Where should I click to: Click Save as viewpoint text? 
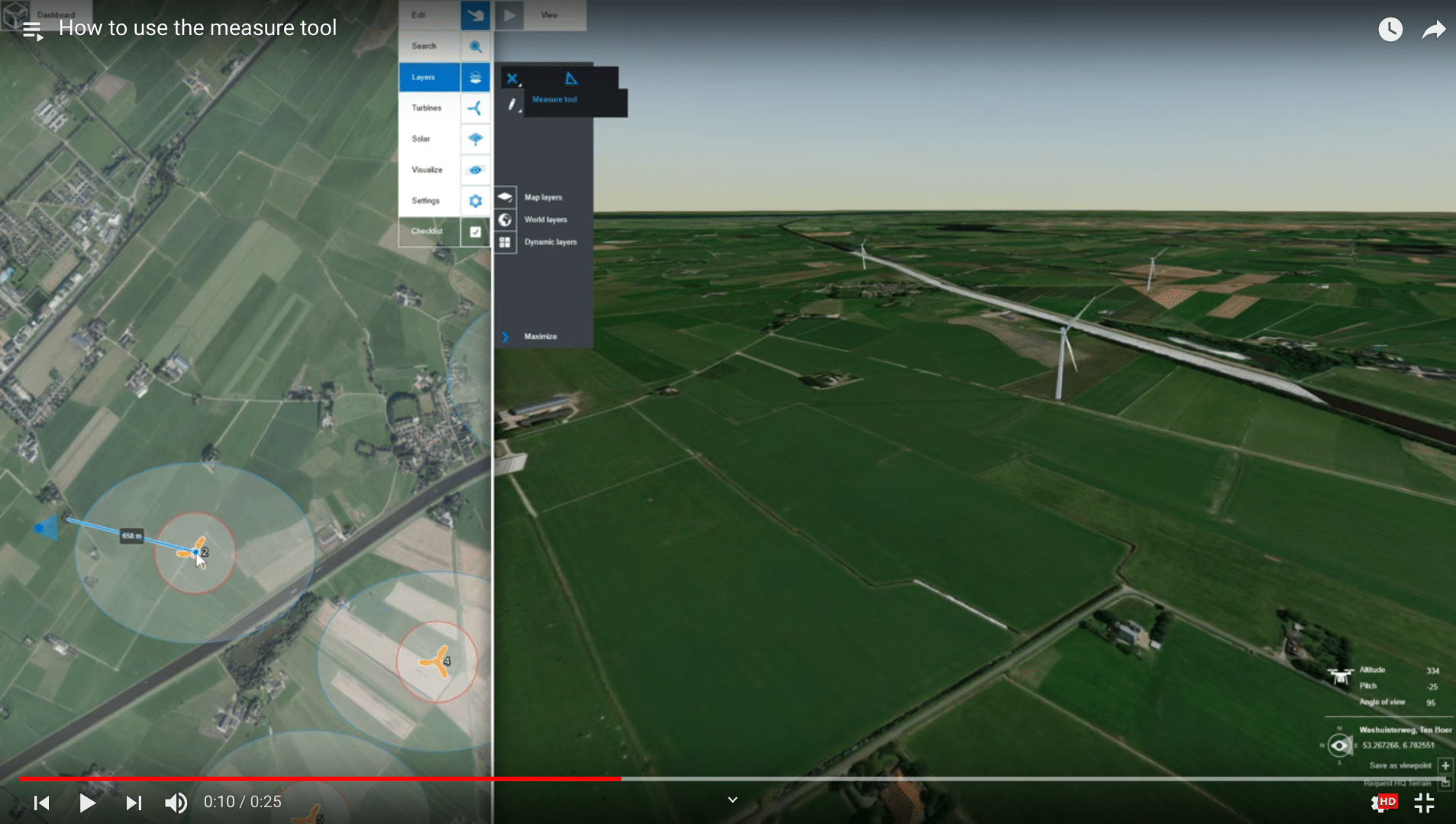1400,765
